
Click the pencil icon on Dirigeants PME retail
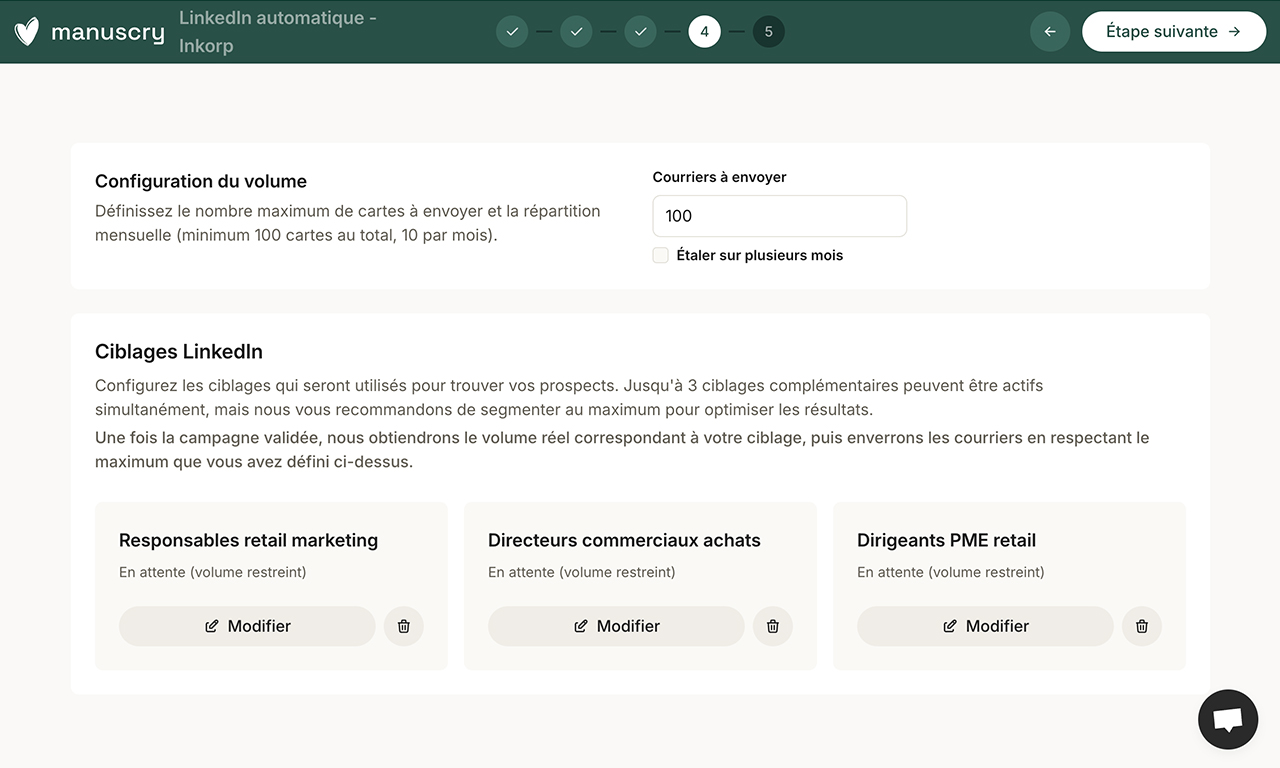[x=948, y=626]
